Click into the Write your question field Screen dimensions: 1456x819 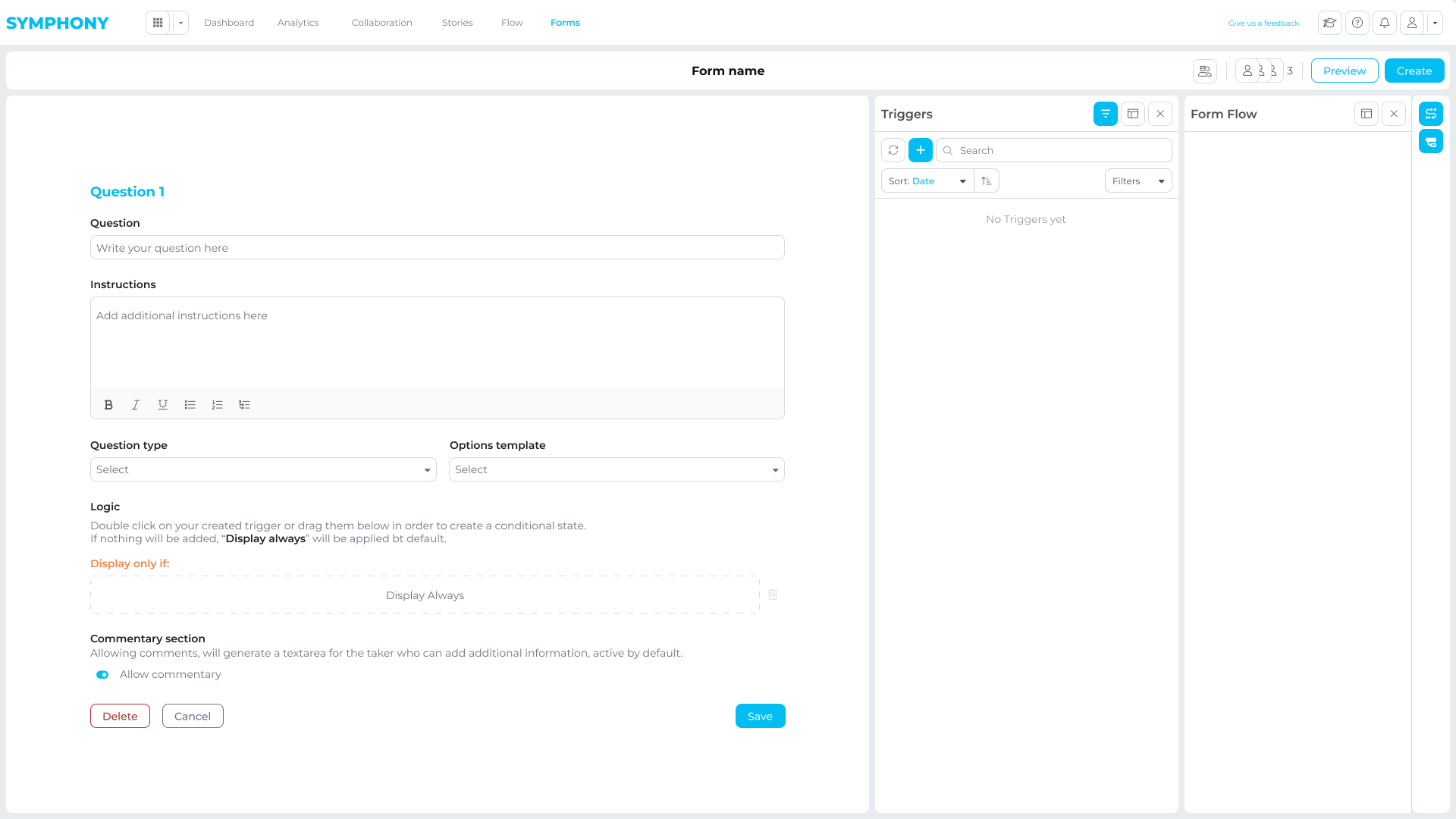[x=437, y=248]
